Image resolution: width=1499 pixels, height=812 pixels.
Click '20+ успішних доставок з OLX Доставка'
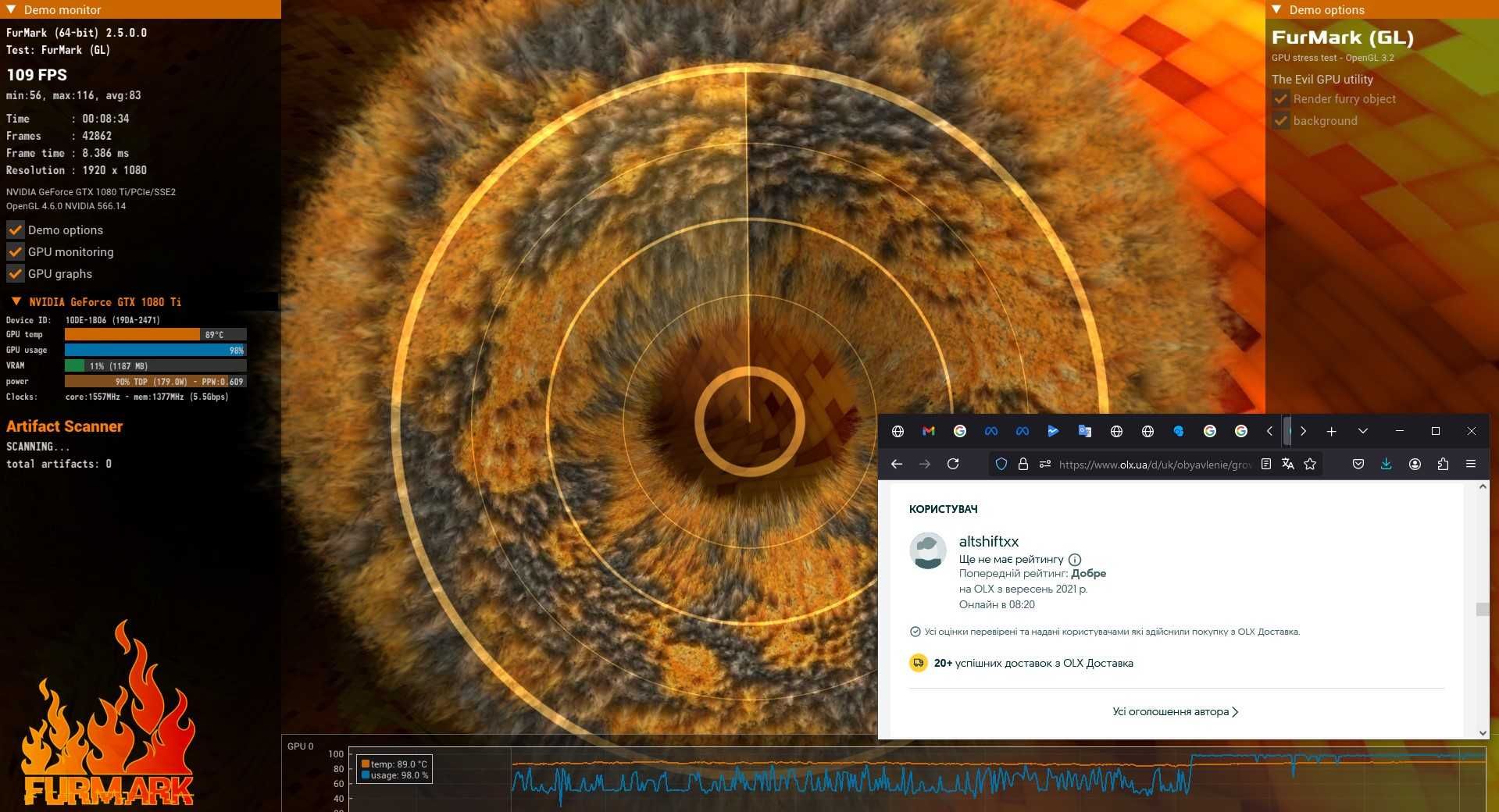point(1033,663)
